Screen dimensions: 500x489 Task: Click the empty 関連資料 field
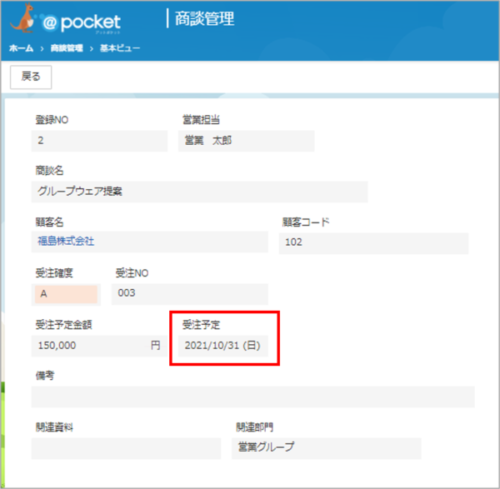coord(126,448)
